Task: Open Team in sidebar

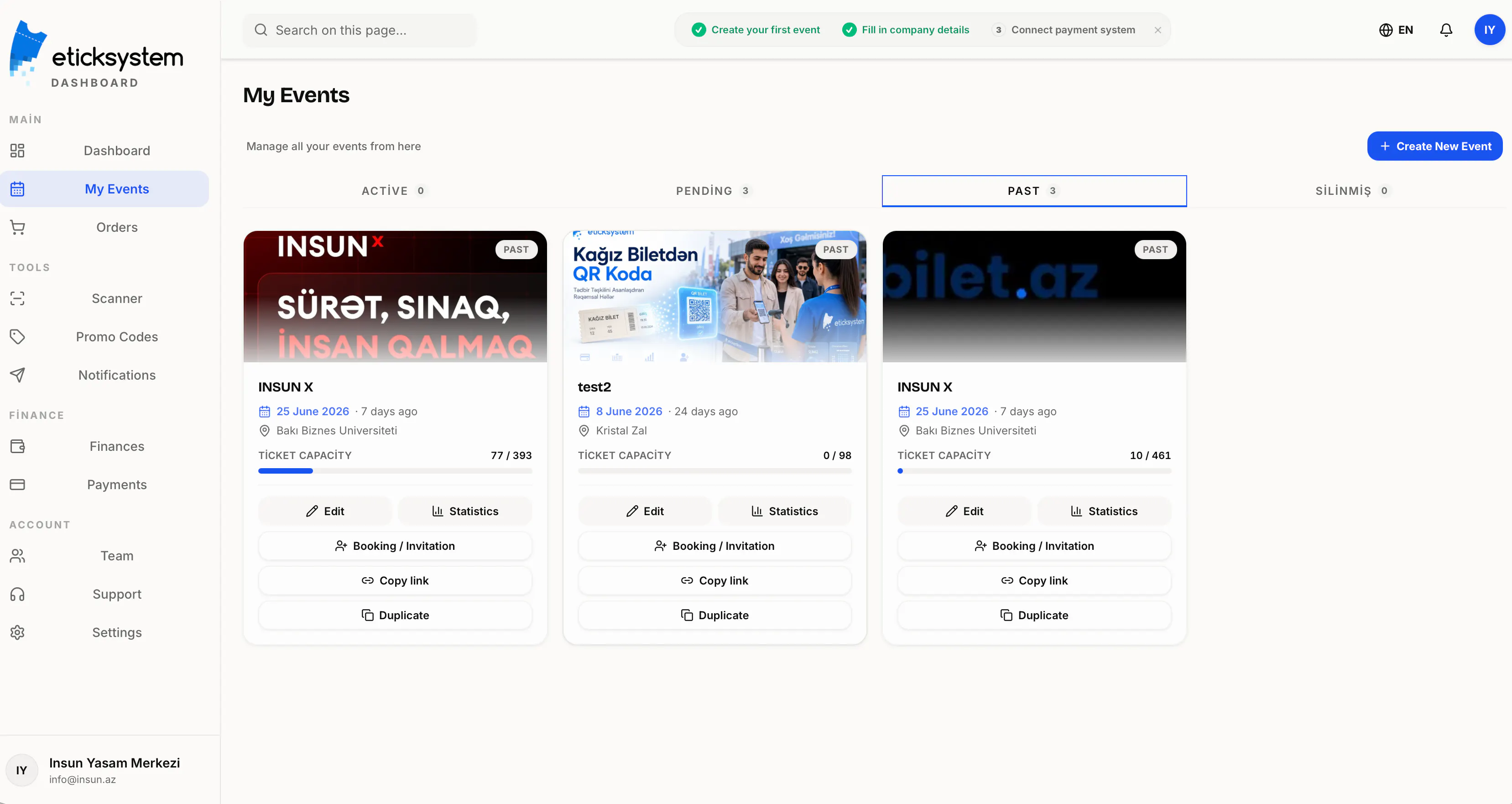Action: [x=104, y=556]
